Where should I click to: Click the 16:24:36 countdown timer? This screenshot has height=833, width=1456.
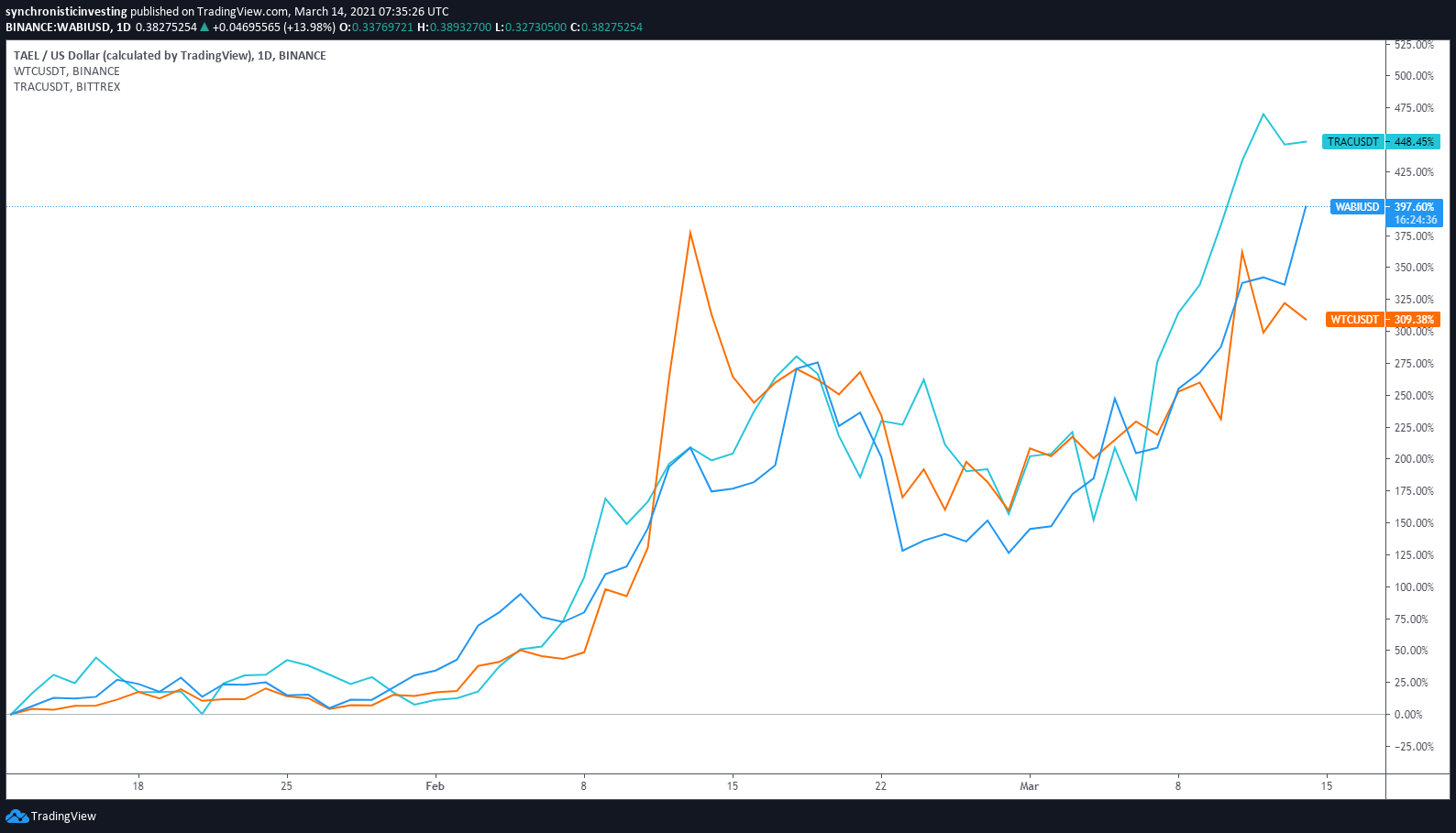[1416, 220]
